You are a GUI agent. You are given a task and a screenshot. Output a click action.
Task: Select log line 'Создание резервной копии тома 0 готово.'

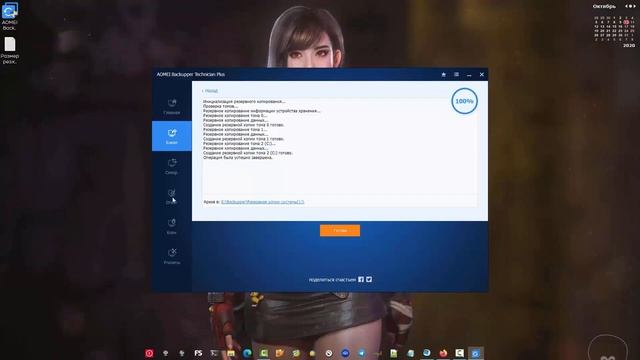point(243,125)
